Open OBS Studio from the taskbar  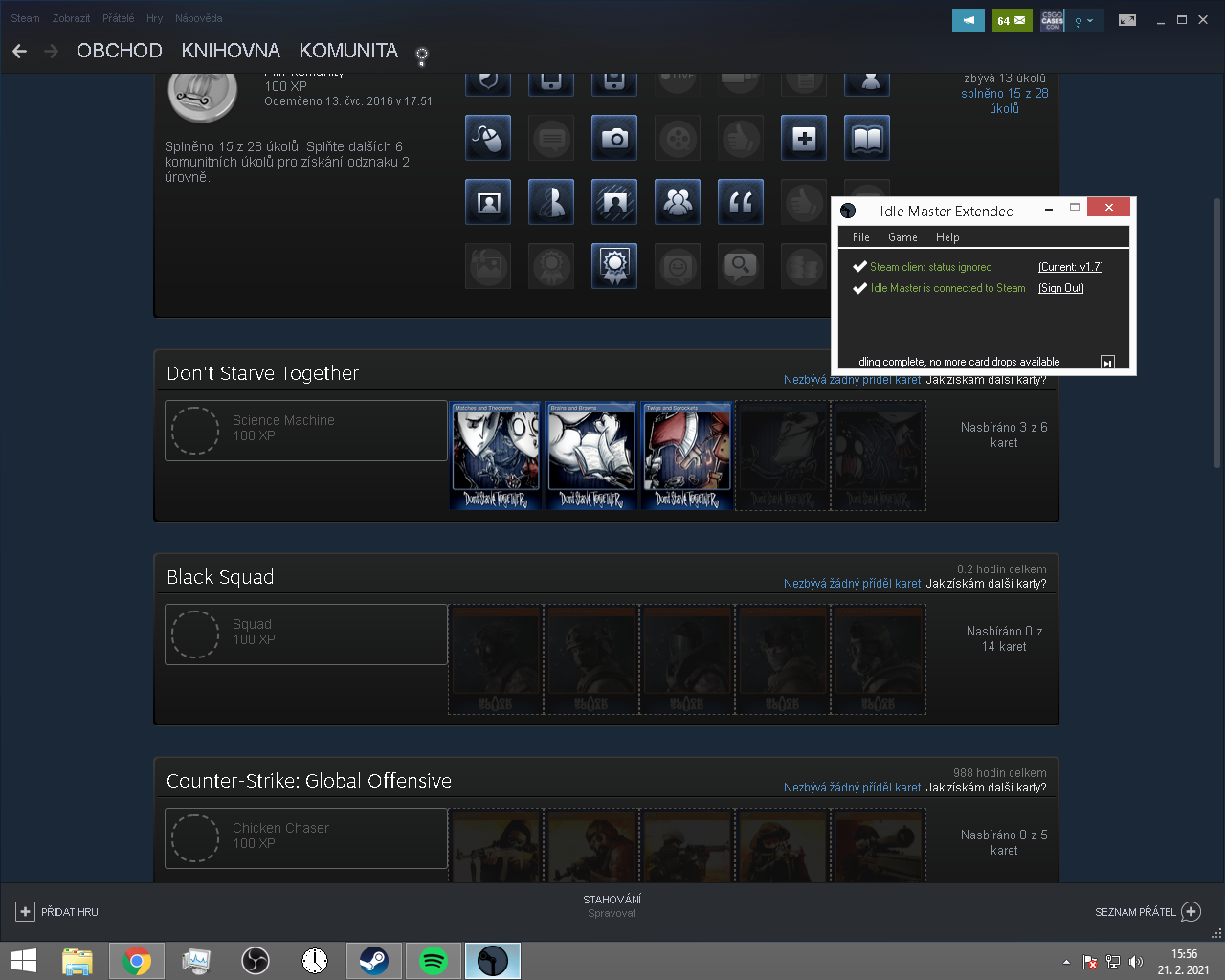(256, 961)
